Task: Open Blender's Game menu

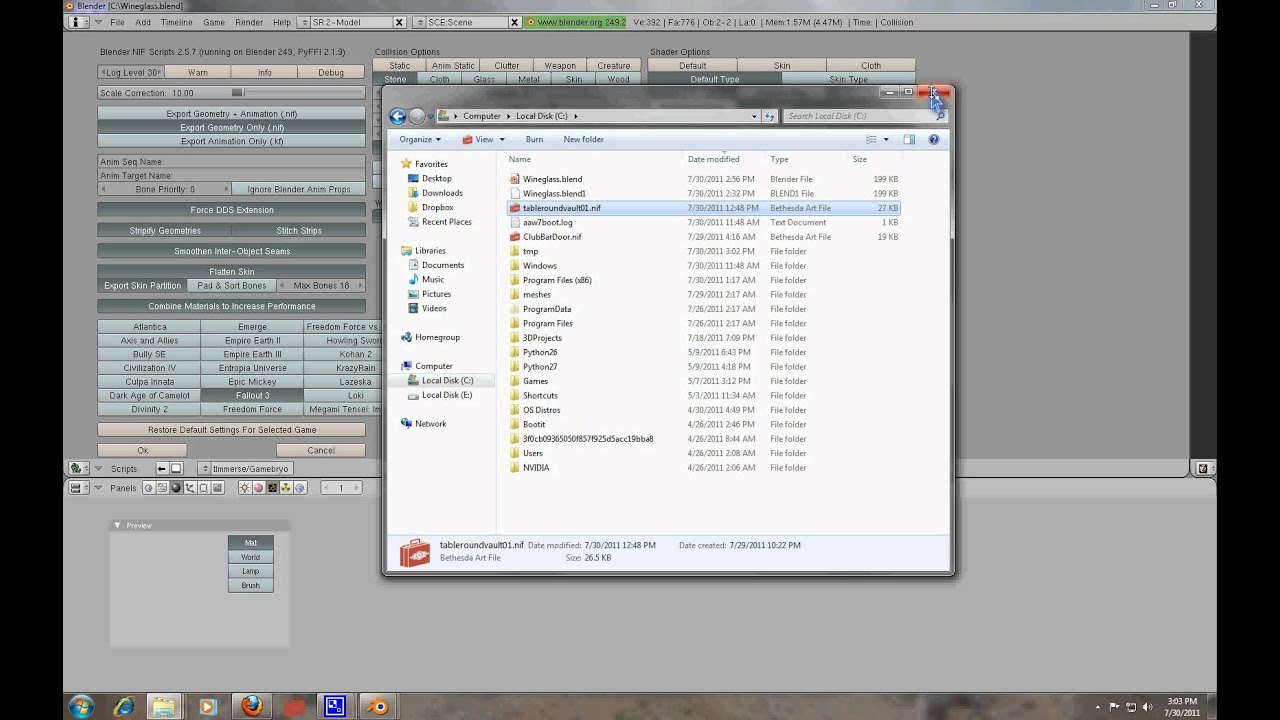Action: [214, 22]
